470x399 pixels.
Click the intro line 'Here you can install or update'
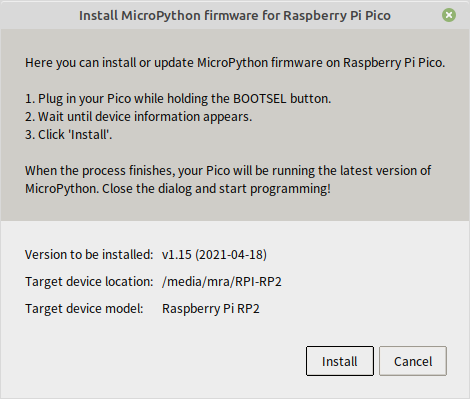click(x=235, y=63)
